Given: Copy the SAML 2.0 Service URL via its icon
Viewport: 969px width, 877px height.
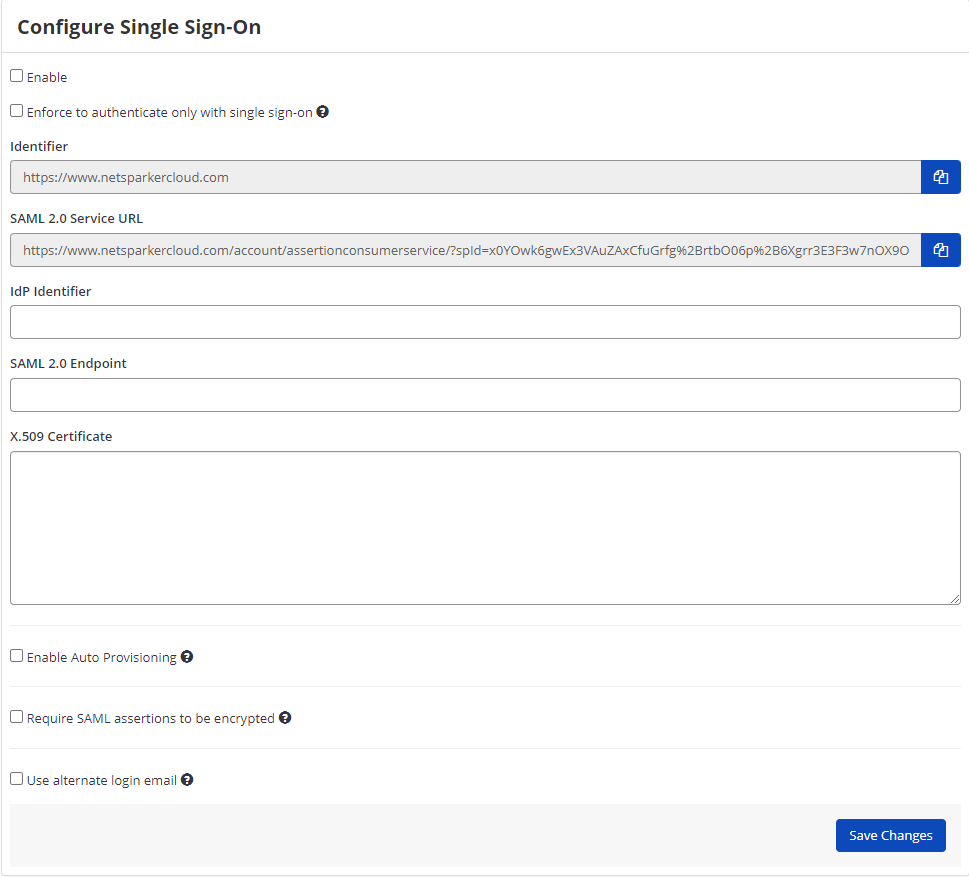Looking at the screenshot, I should [x=940, y=249].
